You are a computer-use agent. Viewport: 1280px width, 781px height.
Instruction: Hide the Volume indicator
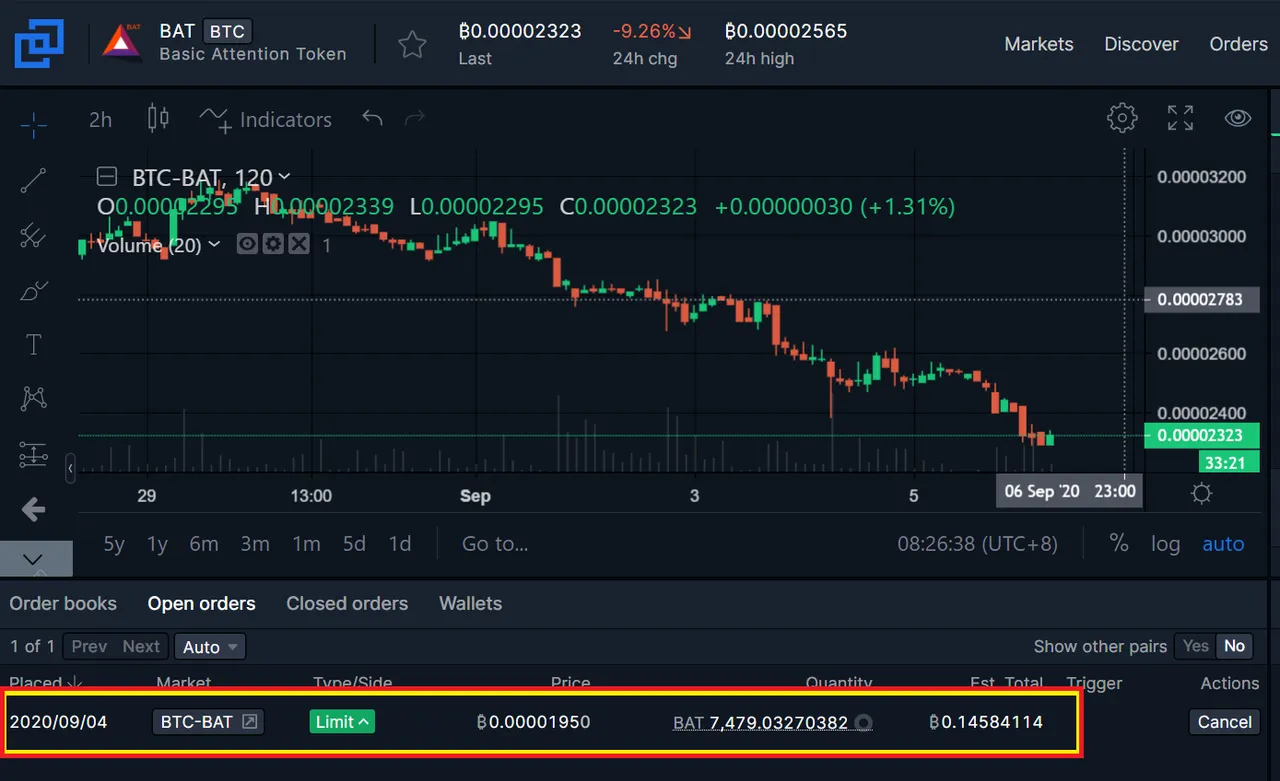(247, 244)
